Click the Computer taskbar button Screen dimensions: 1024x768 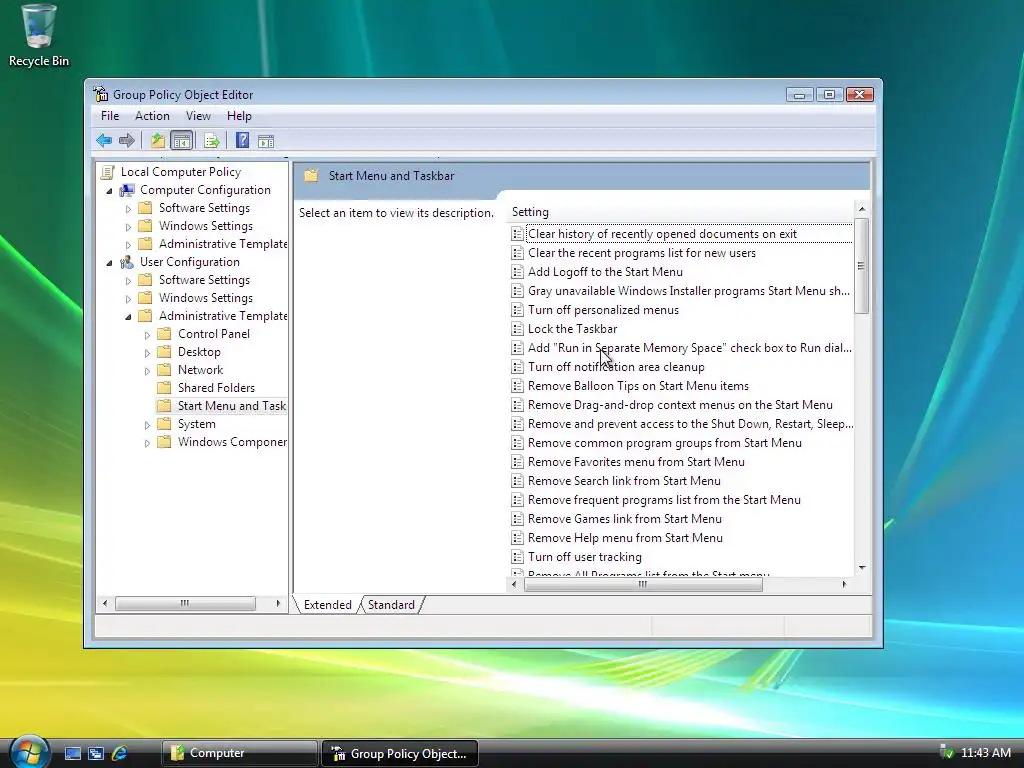tap(240, 753)
